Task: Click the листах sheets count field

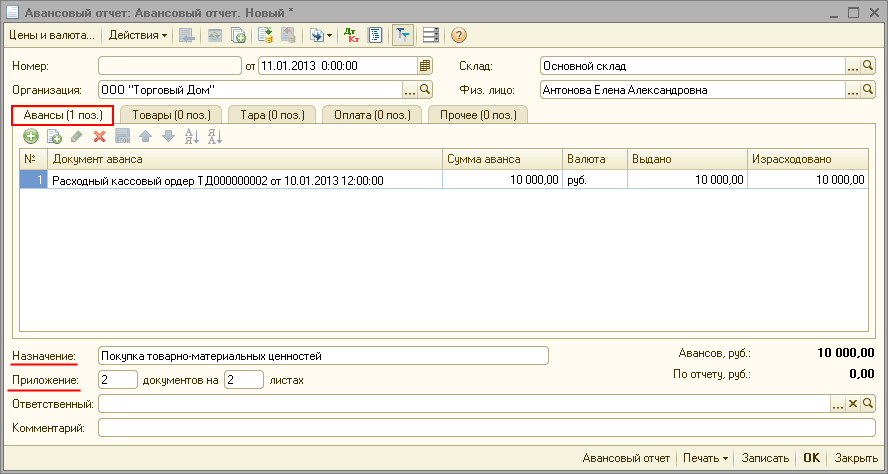Action: pos(244,380)
